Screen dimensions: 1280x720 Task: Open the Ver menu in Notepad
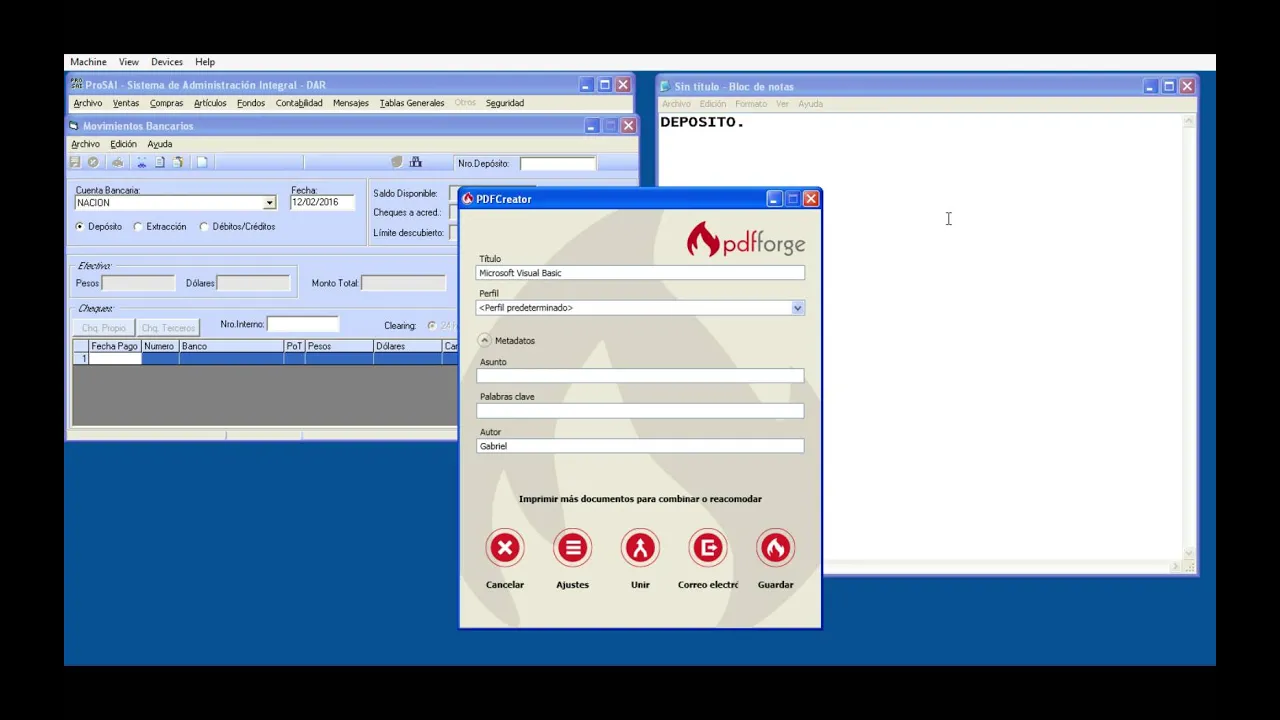(782, 104)
